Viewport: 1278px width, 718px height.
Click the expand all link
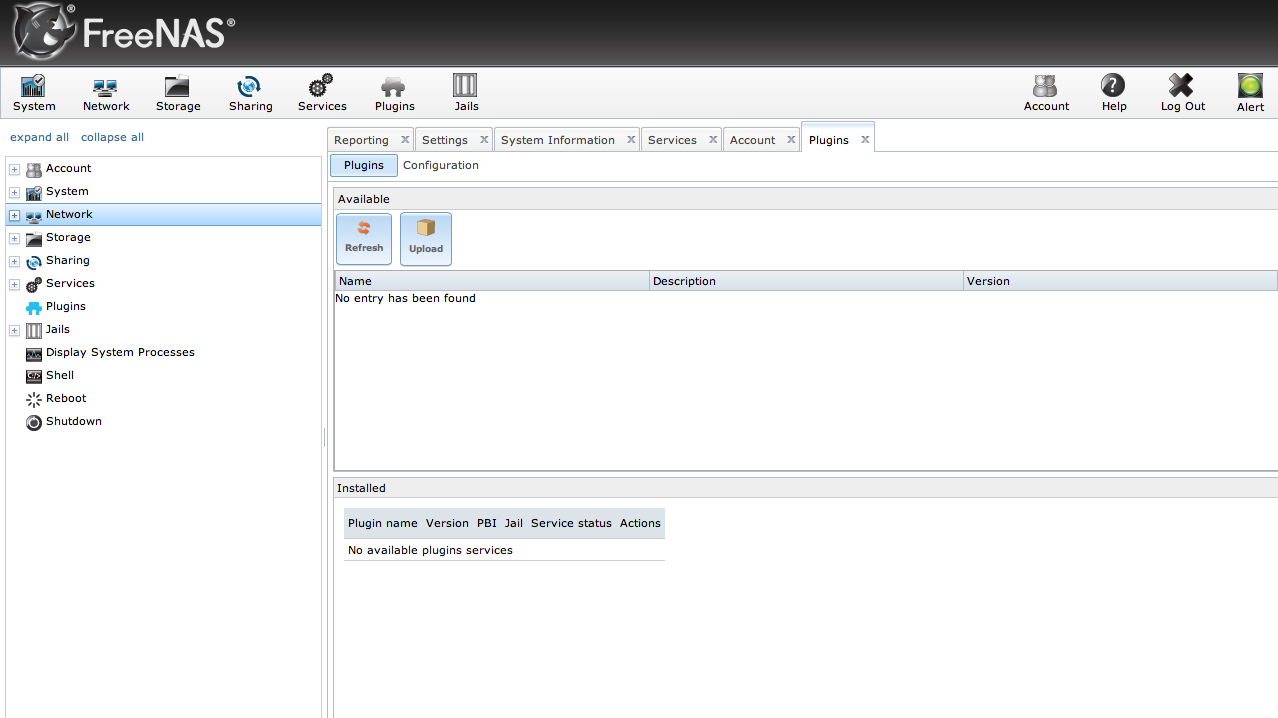click(39, 137)
